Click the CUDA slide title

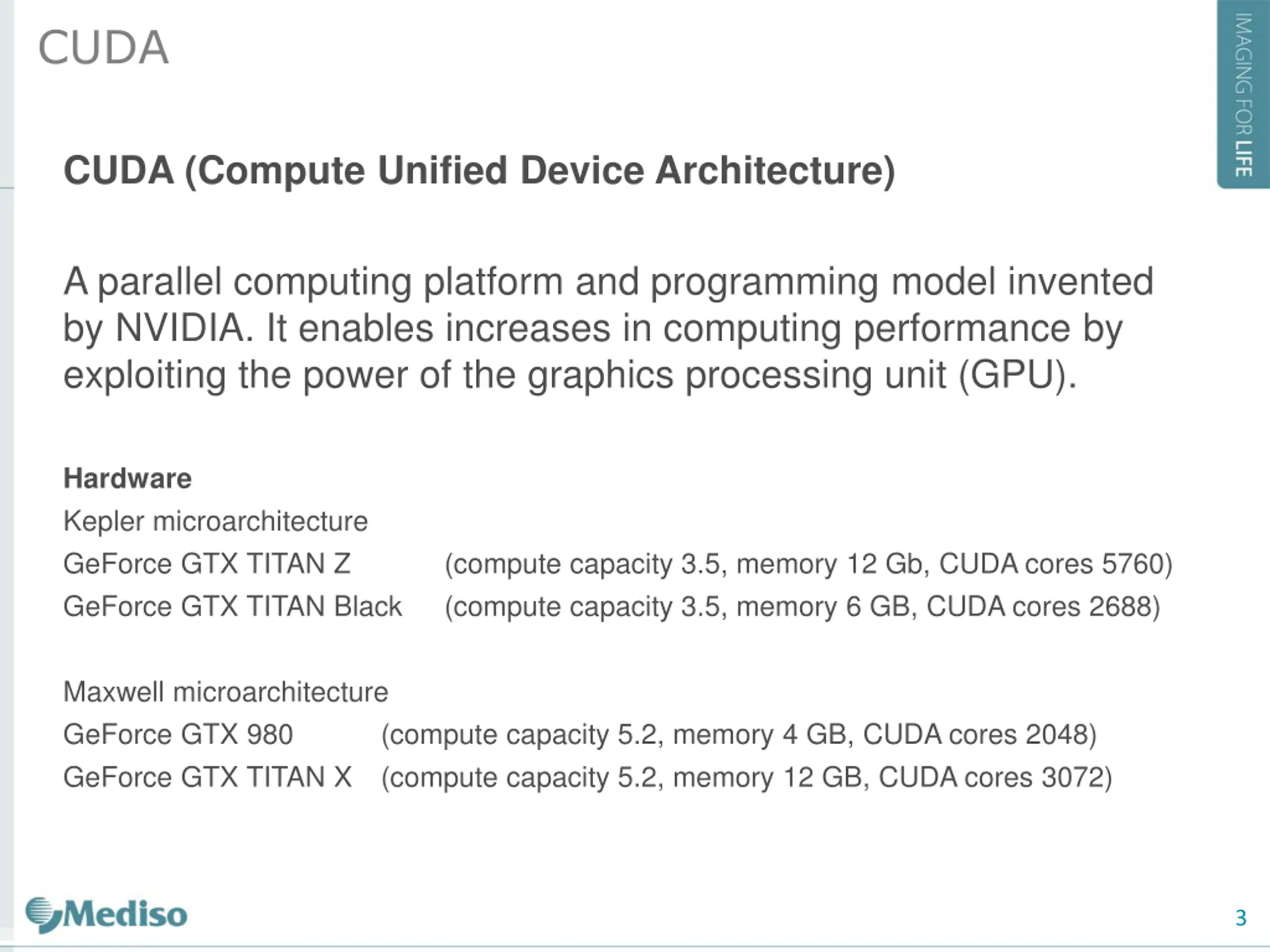[x=103, y=48]
